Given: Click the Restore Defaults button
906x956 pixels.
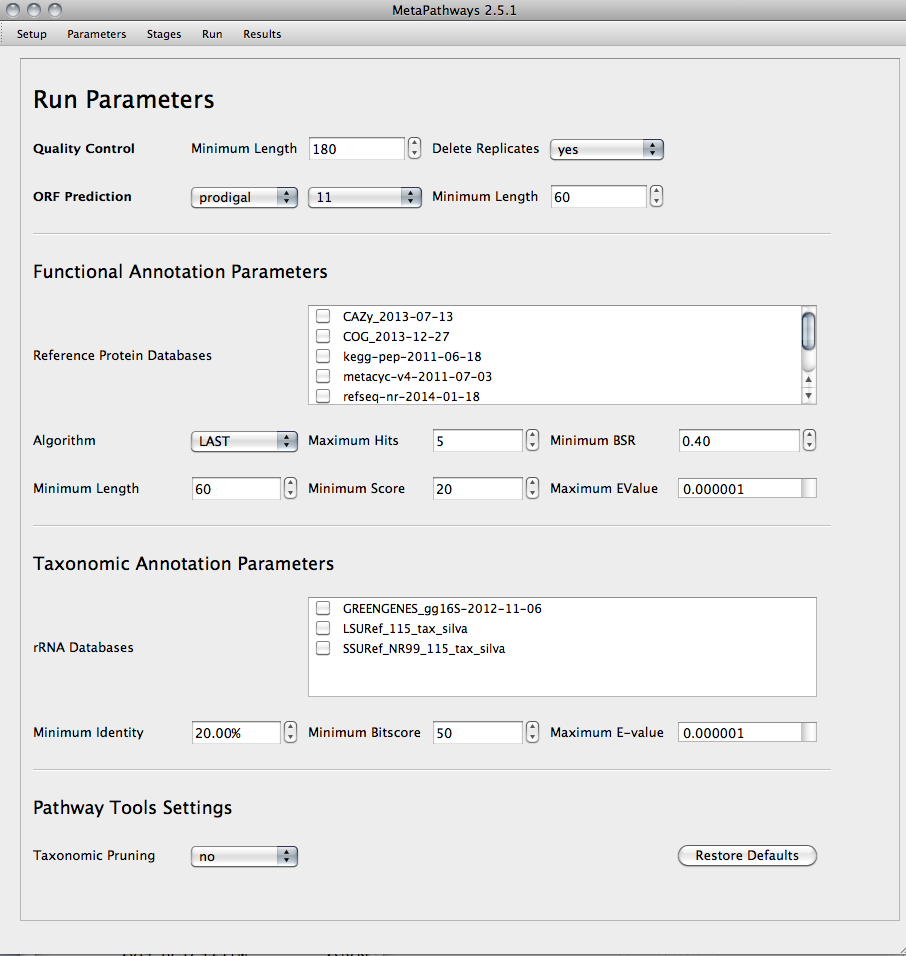Looking at the screenshot, I should click(747, 855).
